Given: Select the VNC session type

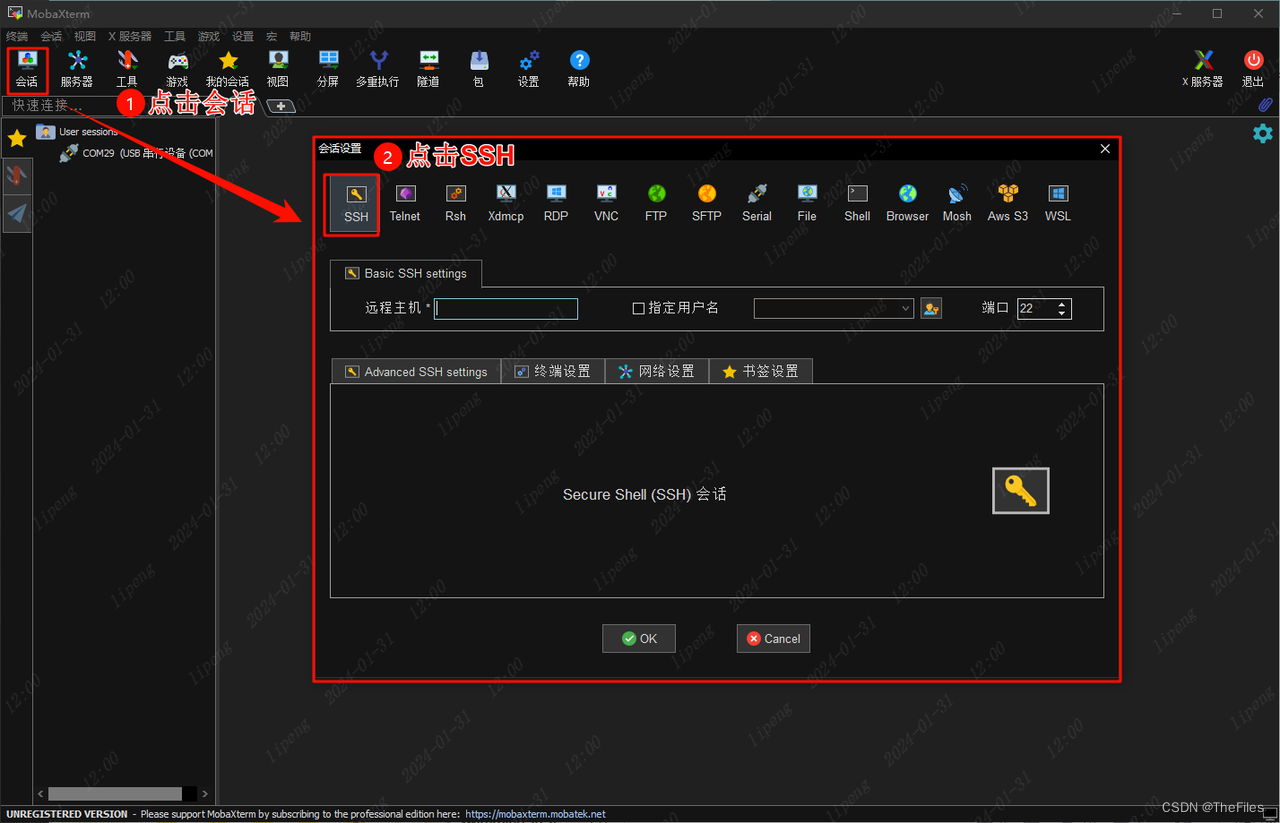Looking at the screenshot, I should 606,203.
